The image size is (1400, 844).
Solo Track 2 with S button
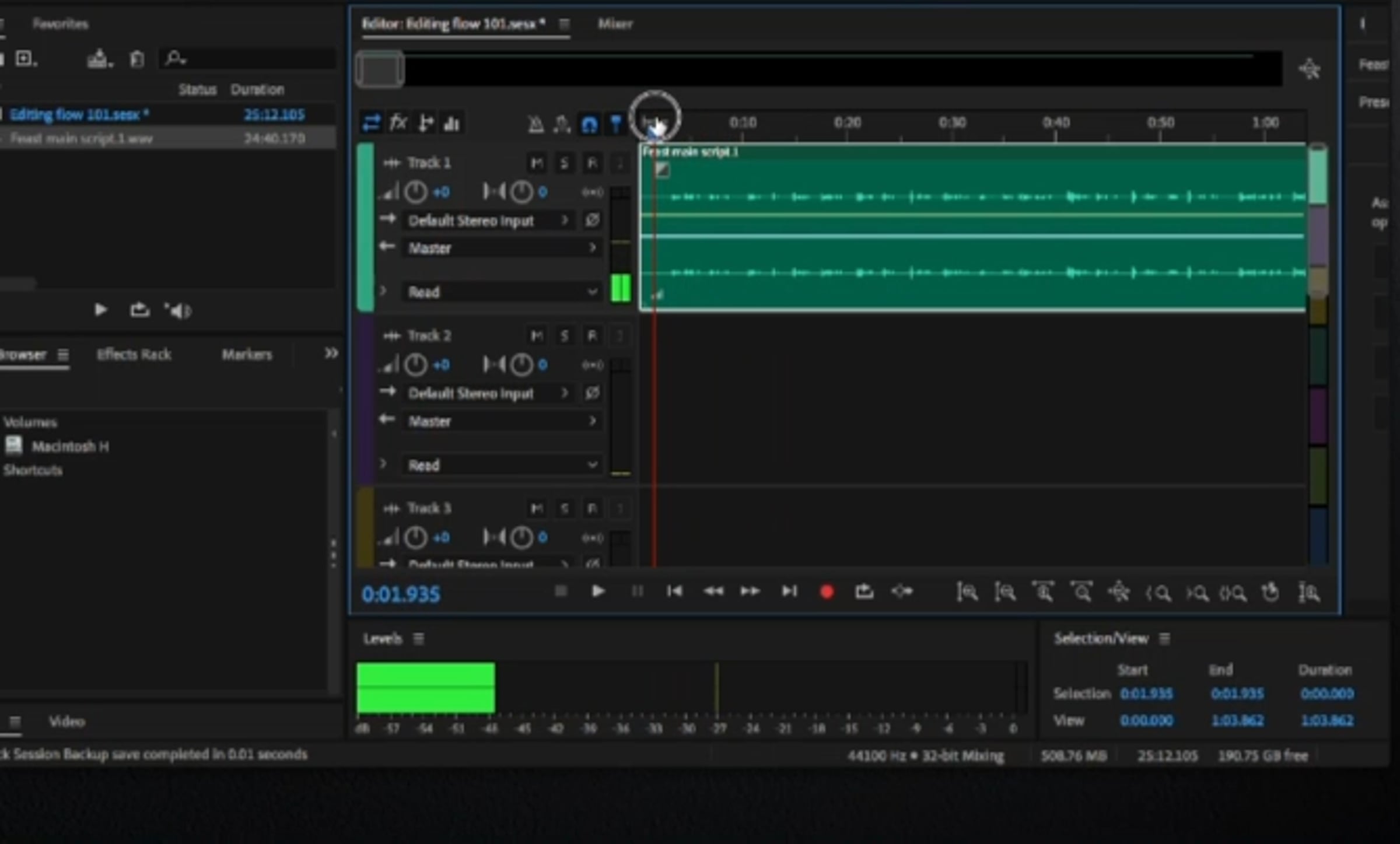564,336
